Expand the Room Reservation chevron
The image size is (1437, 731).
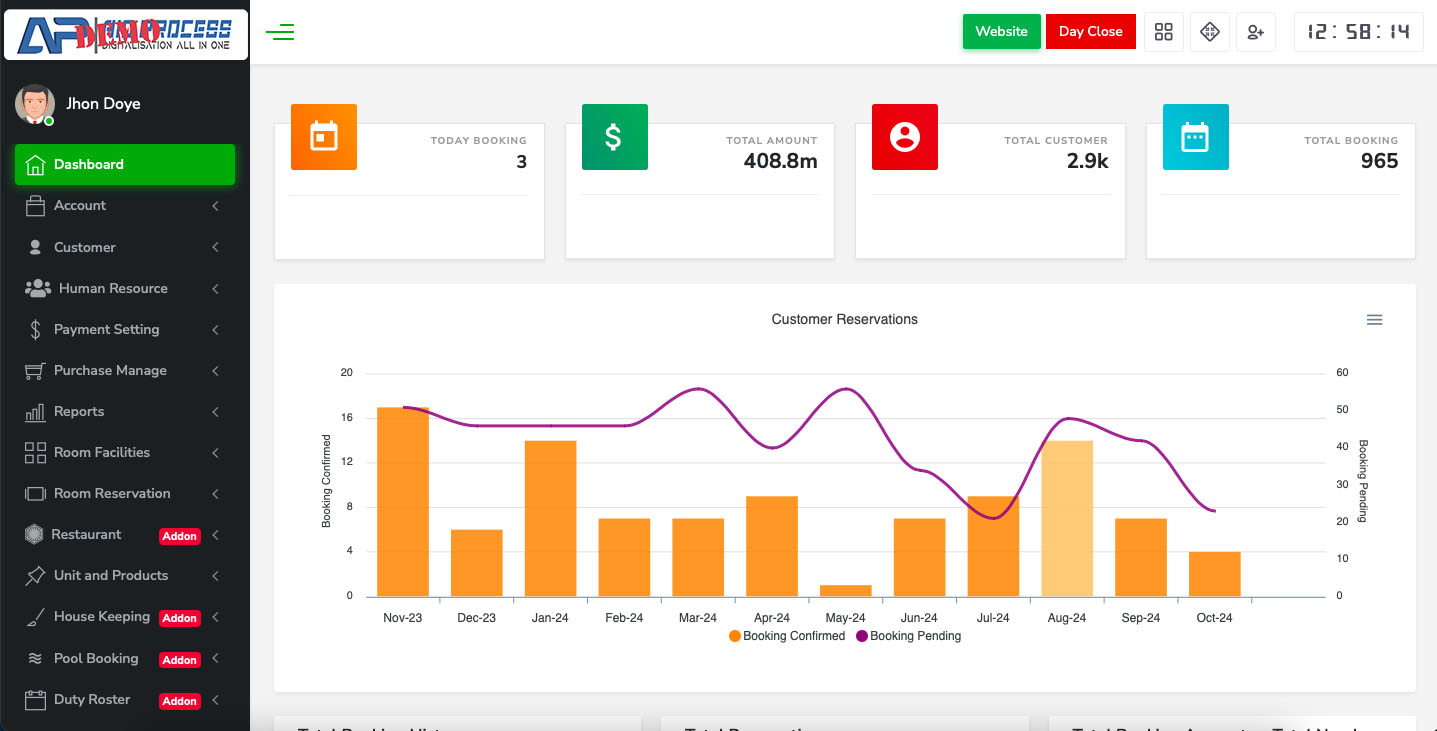point(215,494)
